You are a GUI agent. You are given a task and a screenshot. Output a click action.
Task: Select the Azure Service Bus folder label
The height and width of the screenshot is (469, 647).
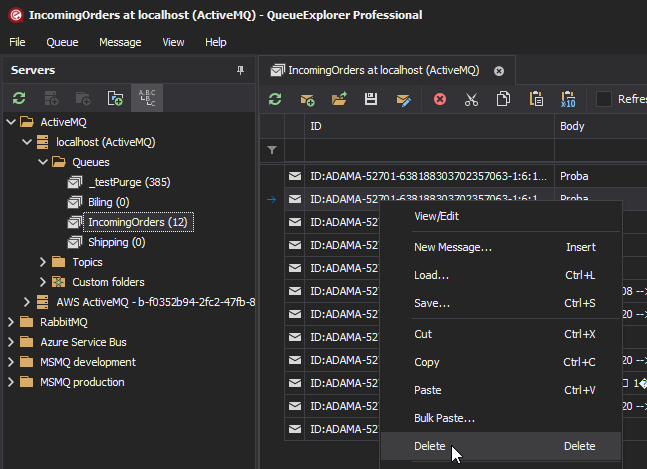click(83, 342)
